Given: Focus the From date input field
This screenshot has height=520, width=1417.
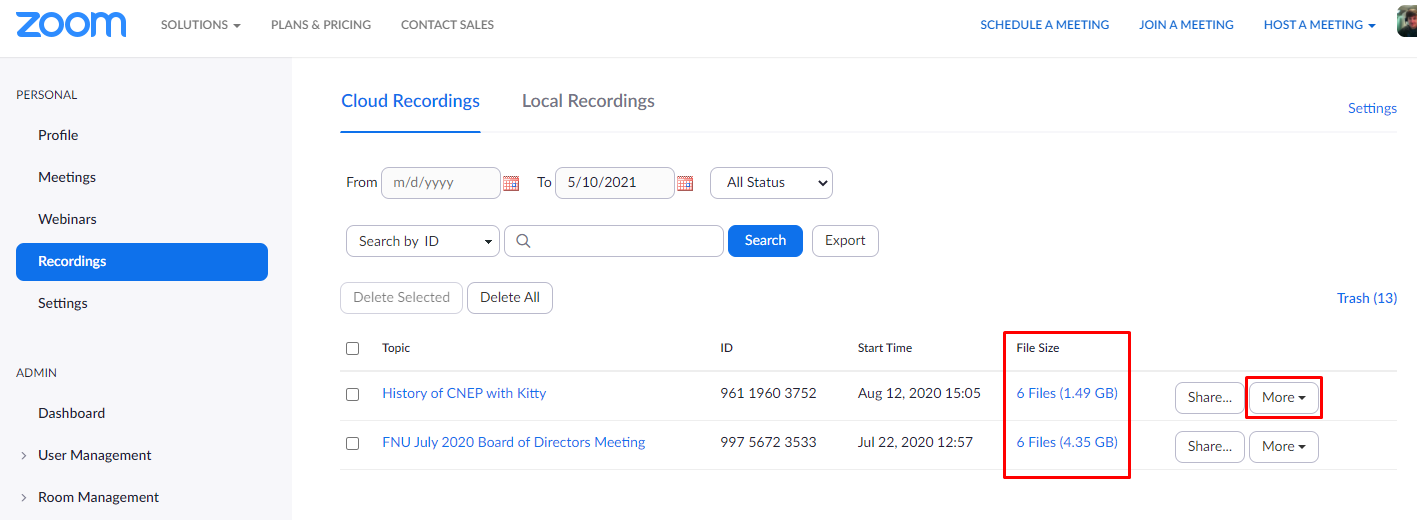Looking at the screenshot, I should (441, 183).
